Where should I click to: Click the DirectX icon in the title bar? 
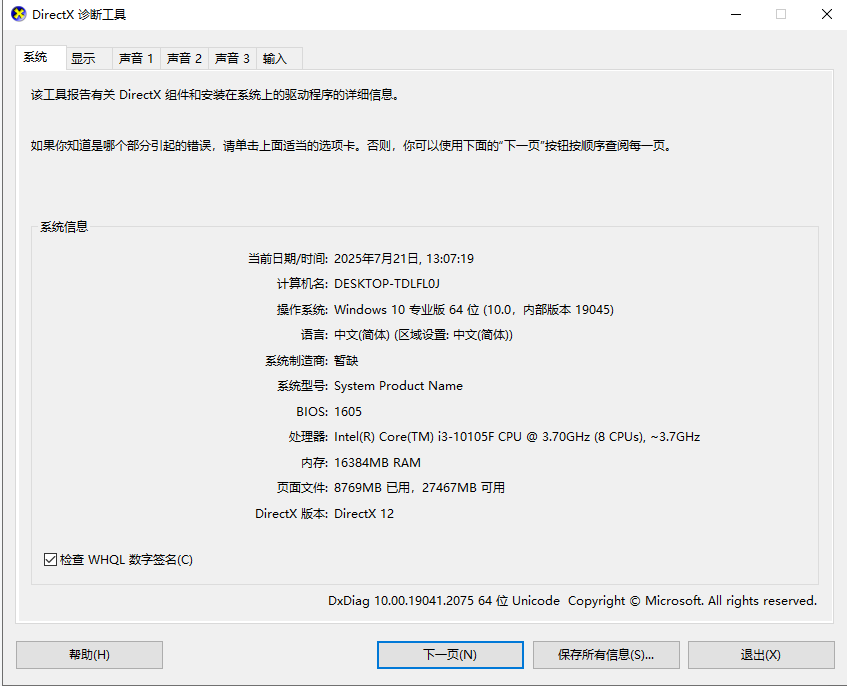[18, 14]
